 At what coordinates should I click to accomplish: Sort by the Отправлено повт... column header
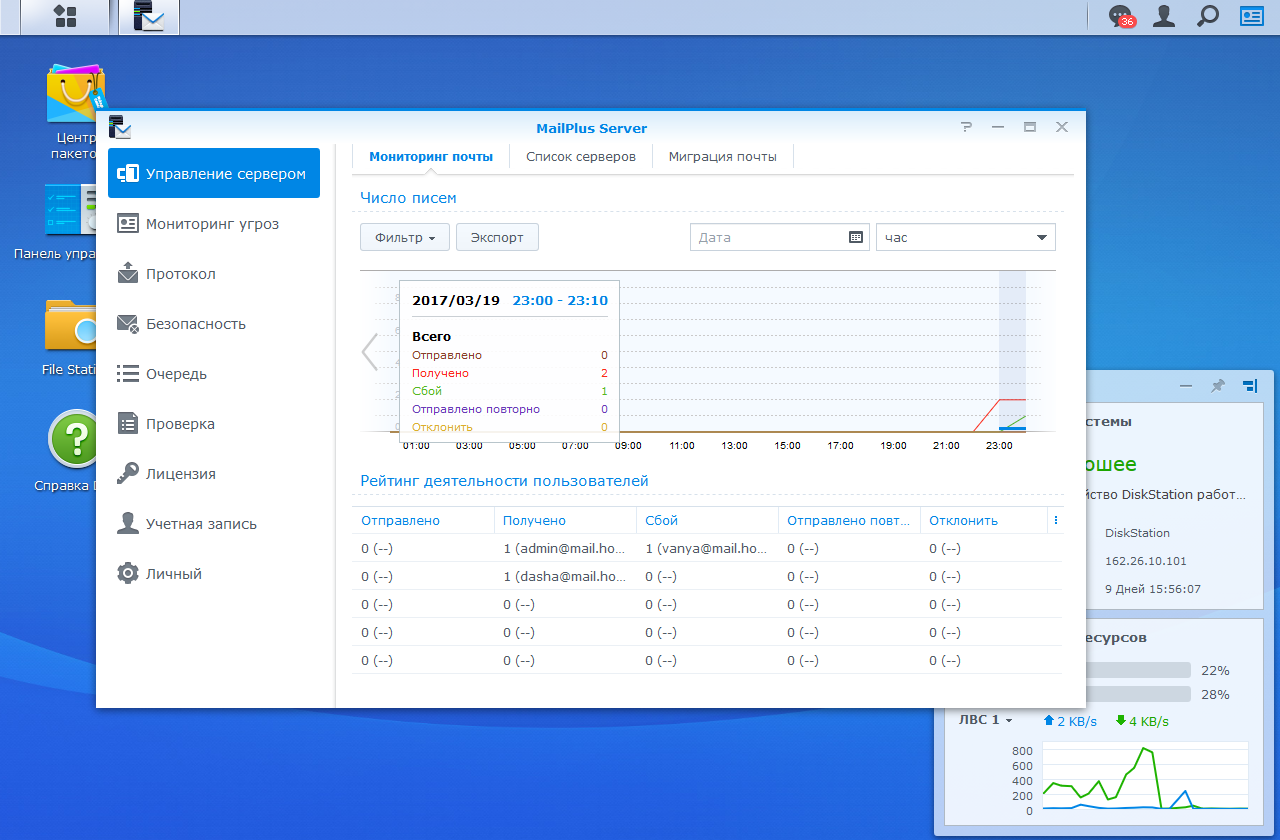coord(849,521)
